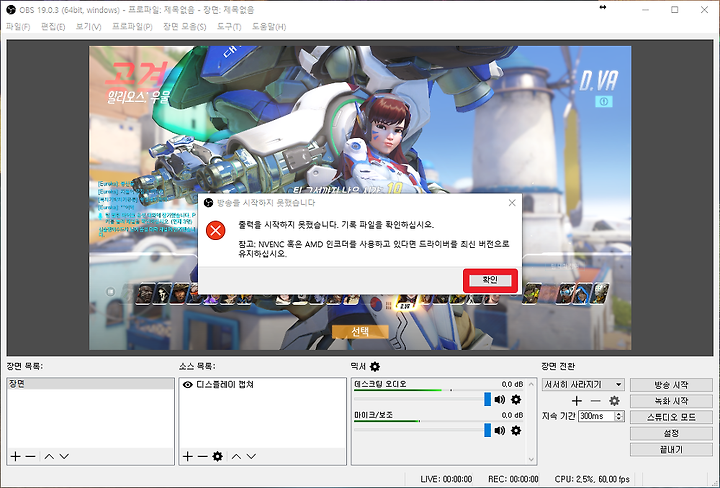The width and height of the screenshot is (720, 488).
Task: Open the 편집(E) menu
Action: (x=53, y=27)
